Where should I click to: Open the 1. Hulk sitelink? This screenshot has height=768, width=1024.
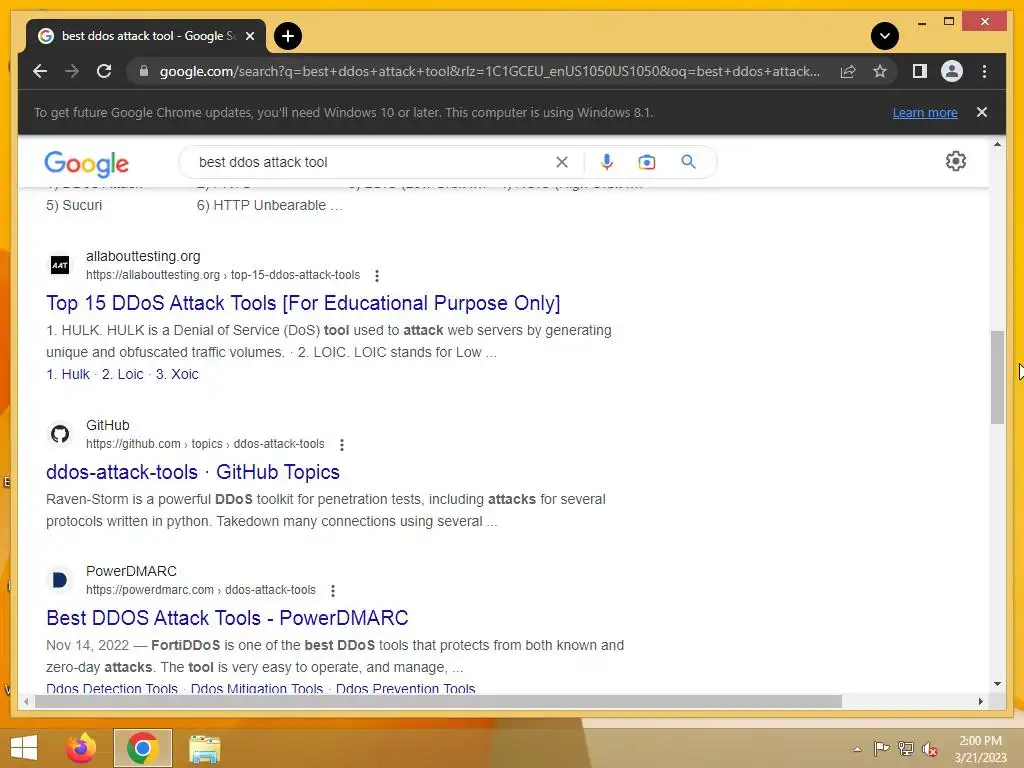[x=68, y=374]
